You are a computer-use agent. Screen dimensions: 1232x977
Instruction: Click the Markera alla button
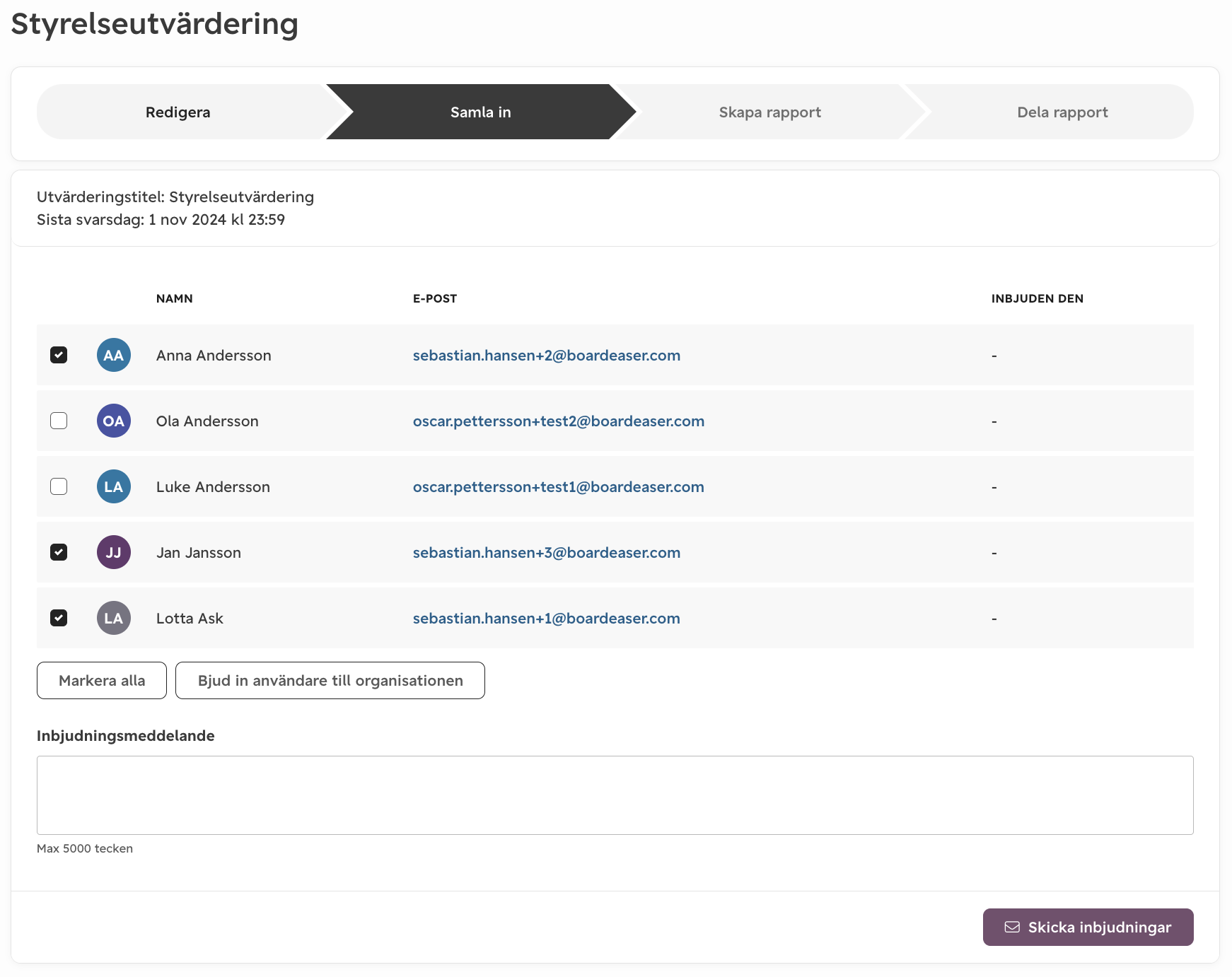pos(102,680)
